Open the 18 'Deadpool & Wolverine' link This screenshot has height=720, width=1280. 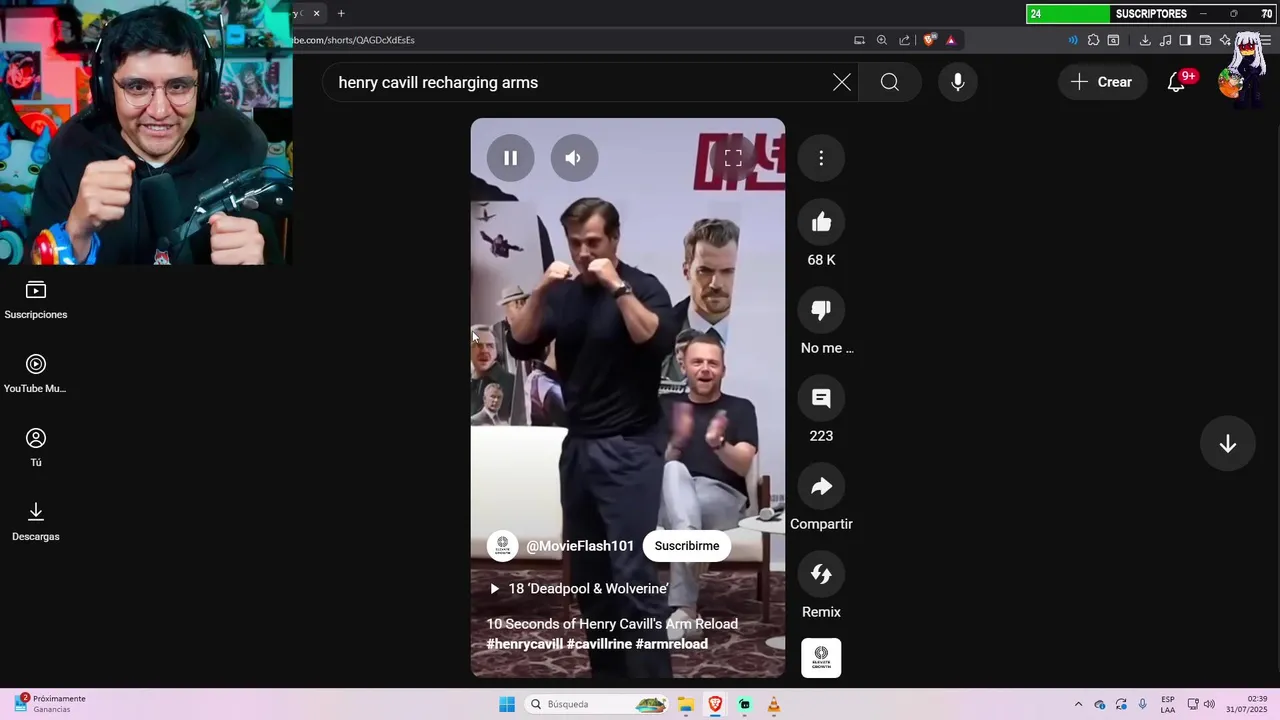578,589
